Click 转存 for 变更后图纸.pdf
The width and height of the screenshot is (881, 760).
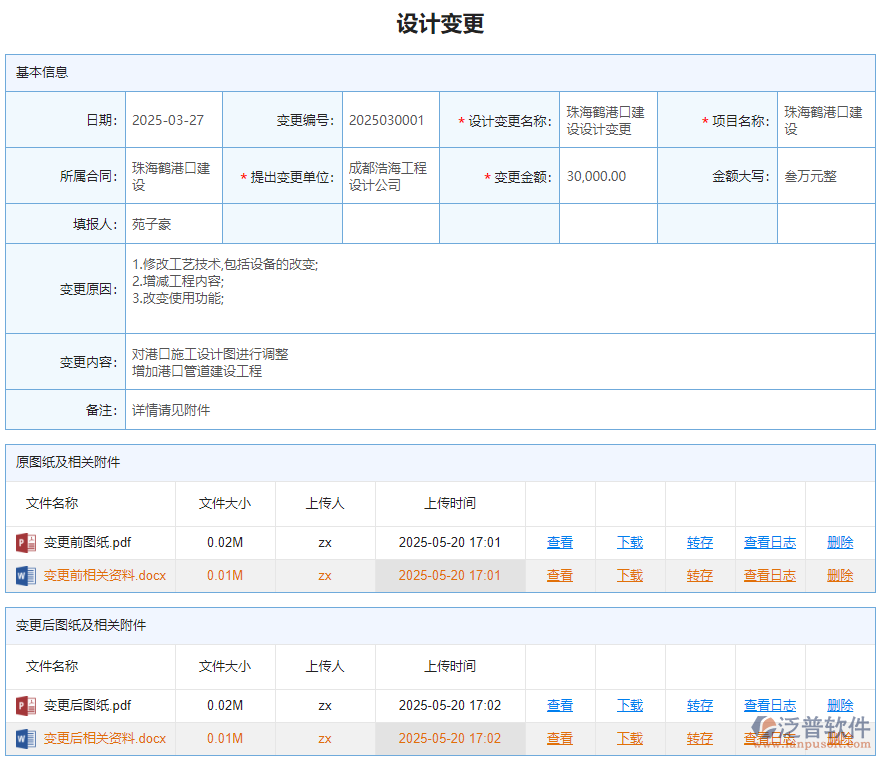699,705
